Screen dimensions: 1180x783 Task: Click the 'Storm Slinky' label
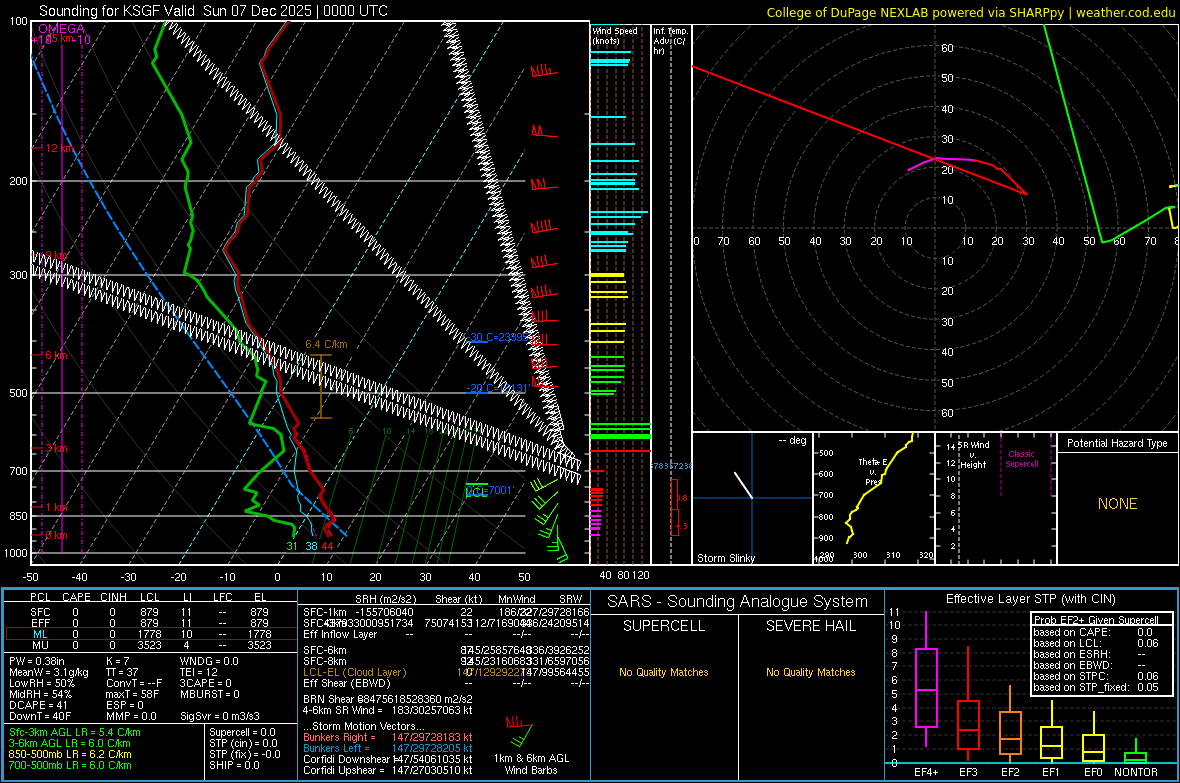(725, 558)
